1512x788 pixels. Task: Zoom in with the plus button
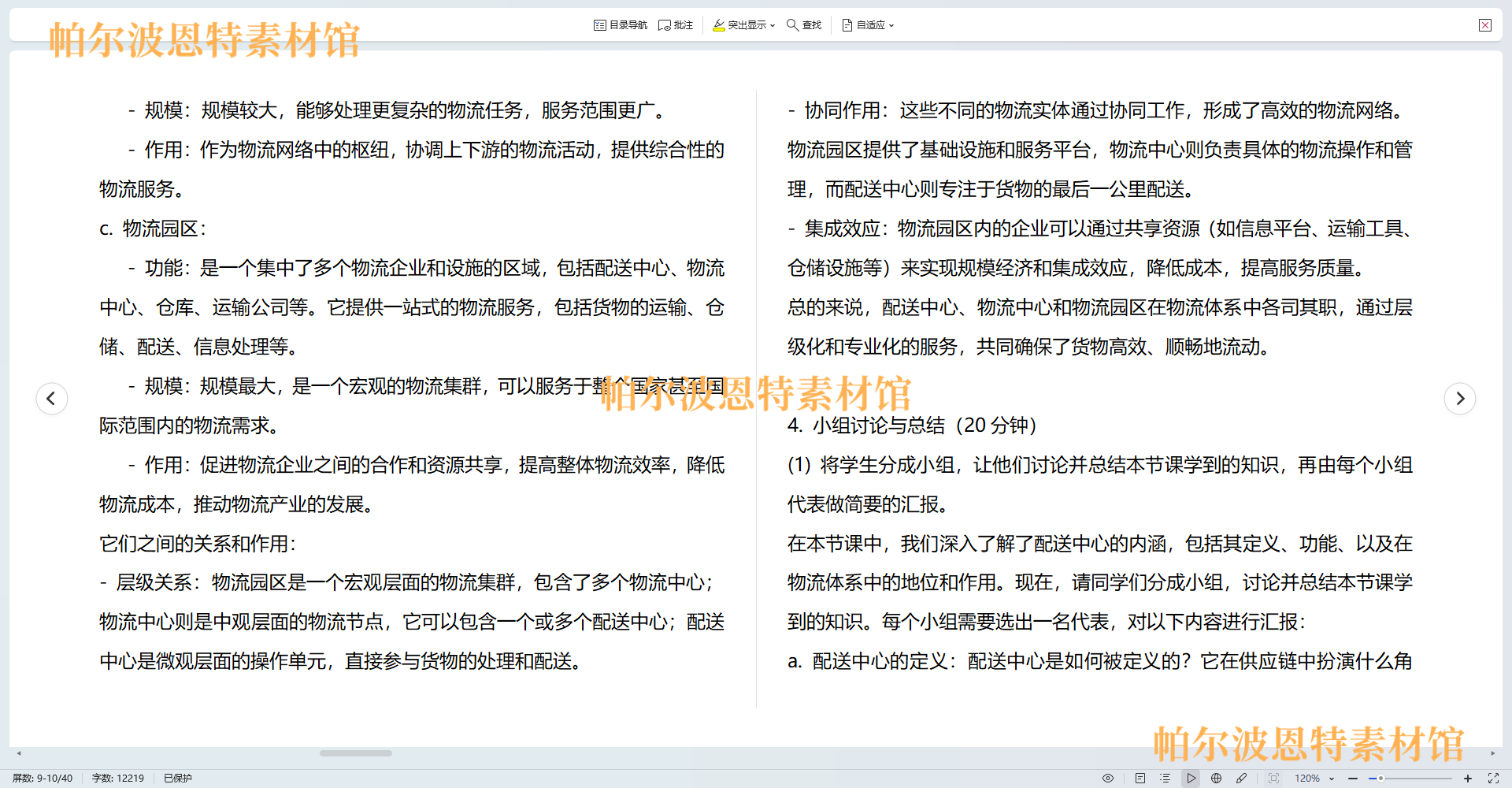click(x=1468, y=778)
